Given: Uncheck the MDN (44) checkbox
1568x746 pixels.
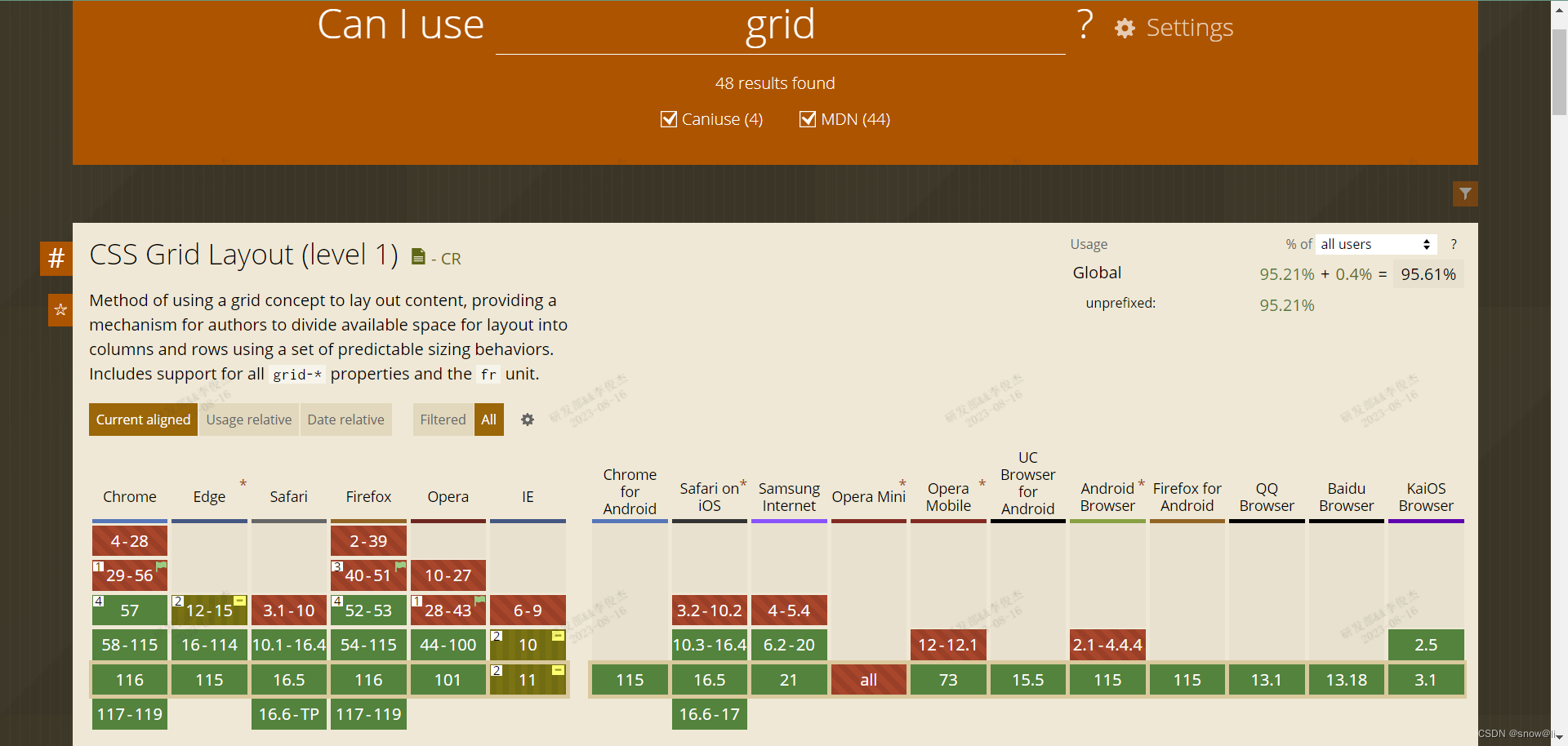Looking at the screenshot, I should click(x=808, y=119).
